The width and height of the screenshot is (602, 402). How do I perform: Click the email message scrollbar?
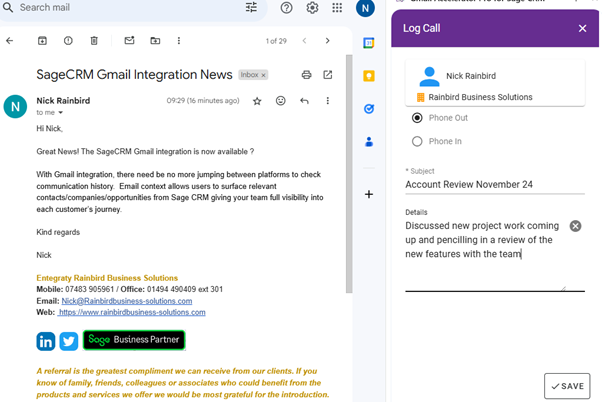pos(349,174)
